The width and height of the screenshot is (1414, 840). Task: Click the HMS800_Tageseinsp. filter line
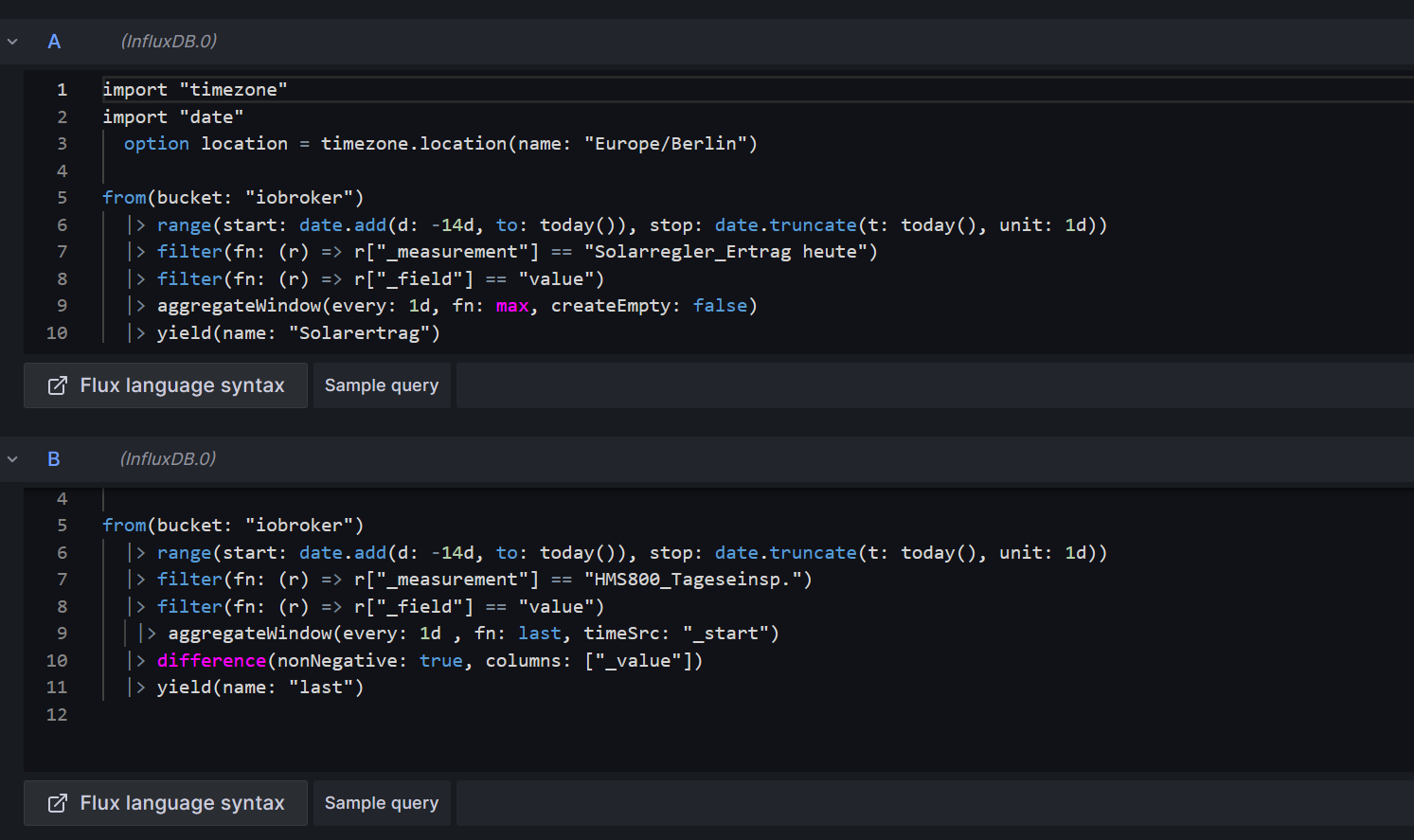(x=470, y=579)
